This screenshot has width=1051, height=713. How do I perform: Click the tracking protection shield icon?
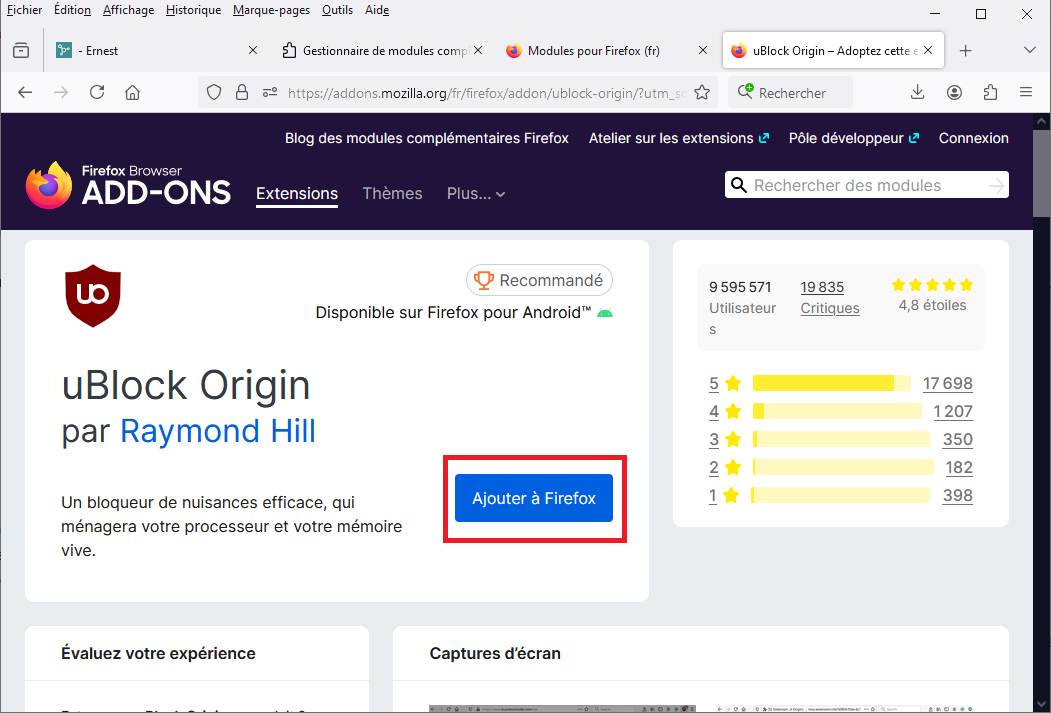213,93
